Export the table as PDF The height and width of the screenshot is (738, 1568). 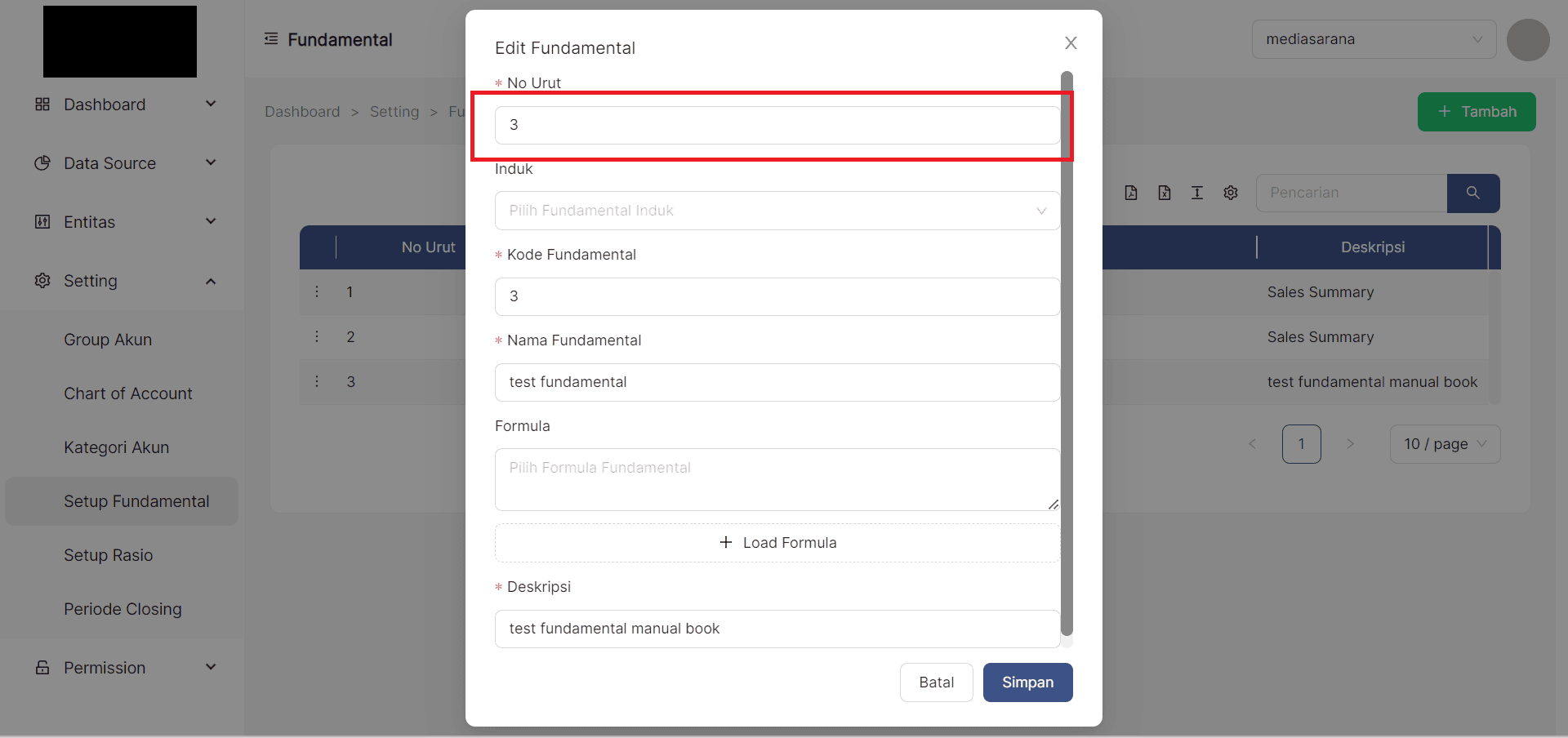(1131, 193)
